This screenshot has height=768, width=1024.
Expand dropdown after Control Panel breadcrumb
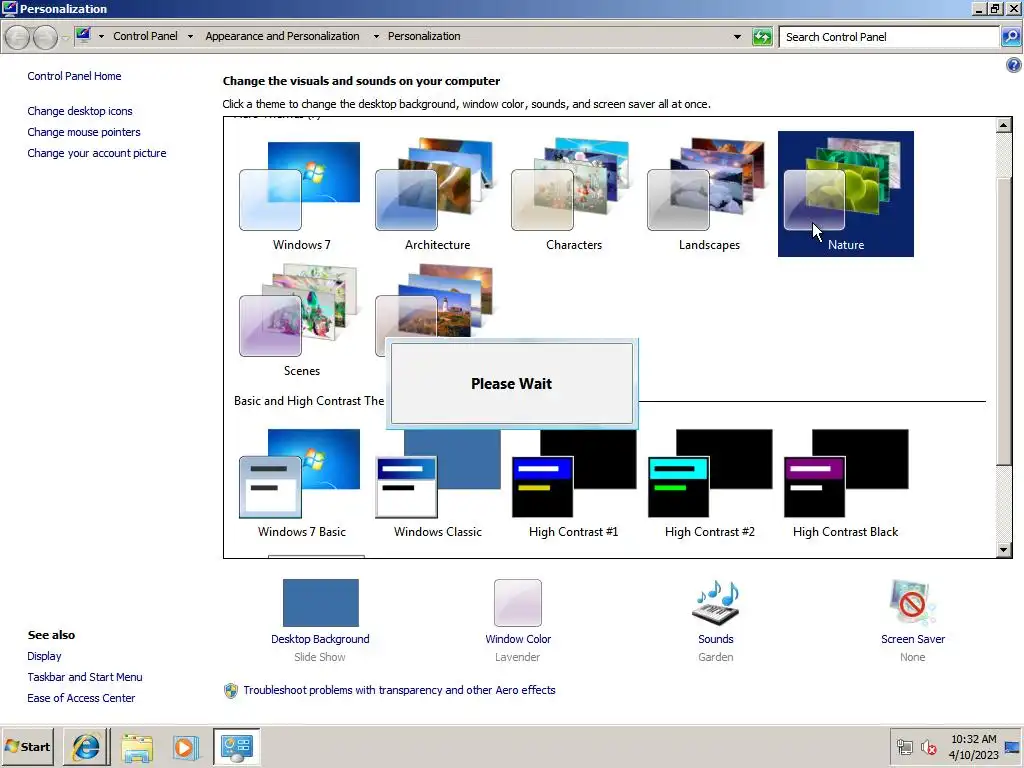pos(190,37)
